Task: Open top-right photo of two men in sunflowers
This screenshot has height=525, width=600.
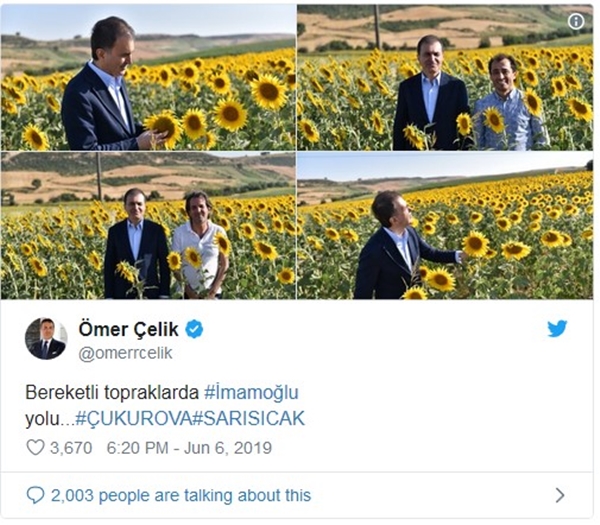Action: (445, 77)
